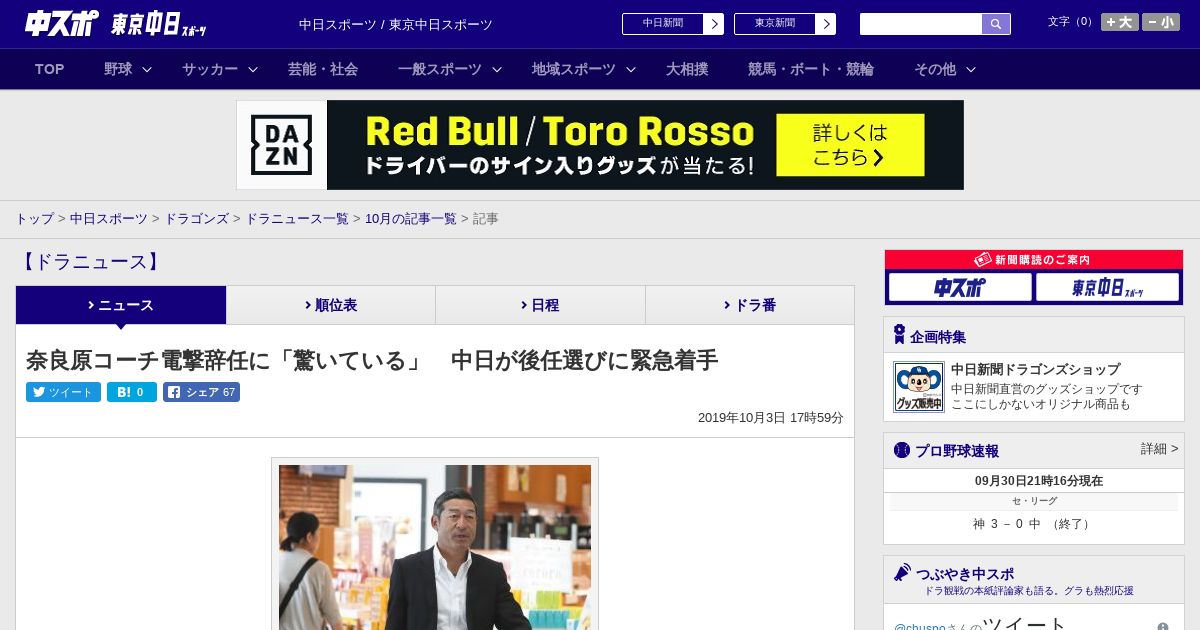The width and height of the screenshot is (1200, 630).
Task: Click the Hatena B! bookmark button
Action: coord(132,392)
